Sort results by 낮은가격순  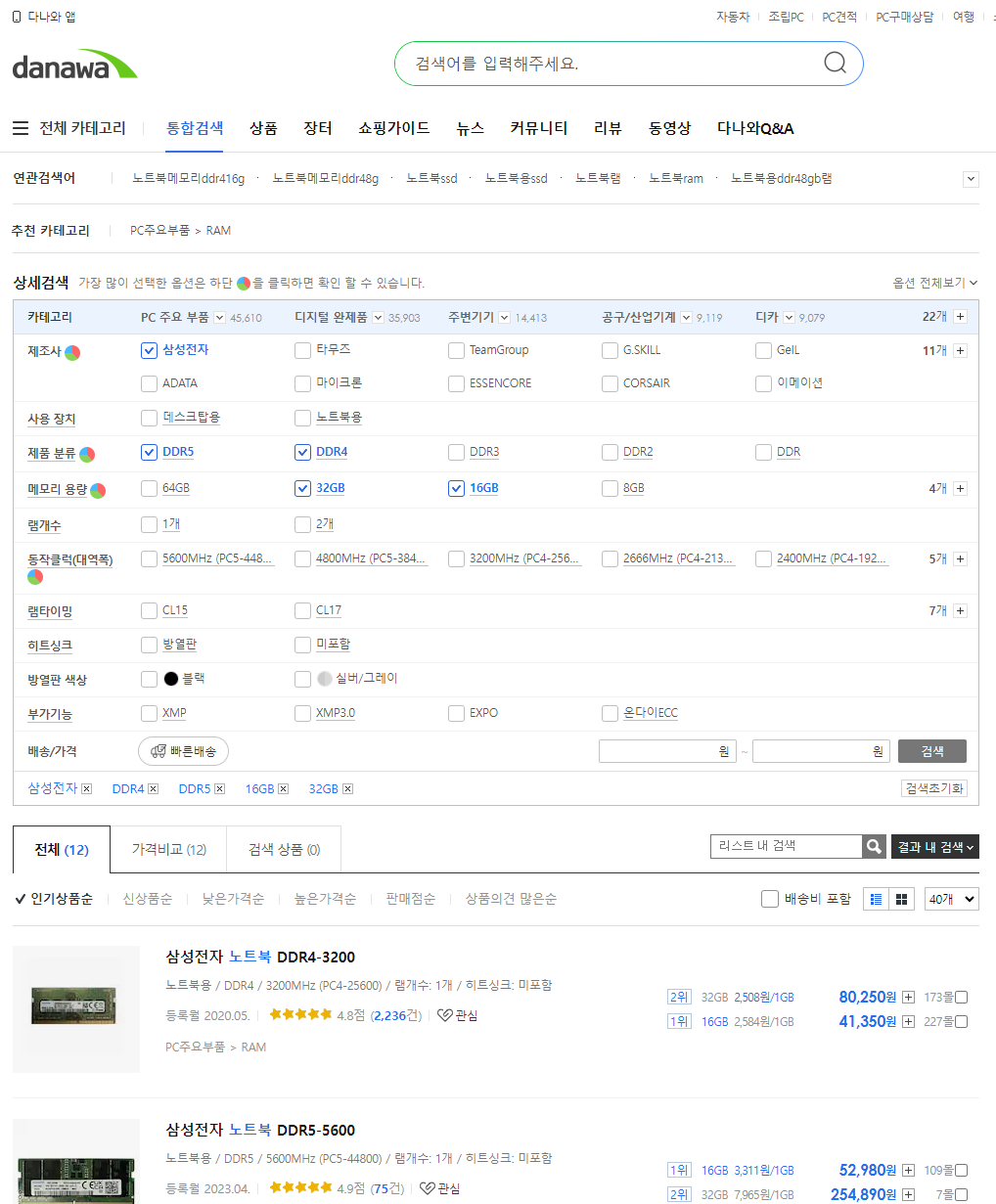233,899
